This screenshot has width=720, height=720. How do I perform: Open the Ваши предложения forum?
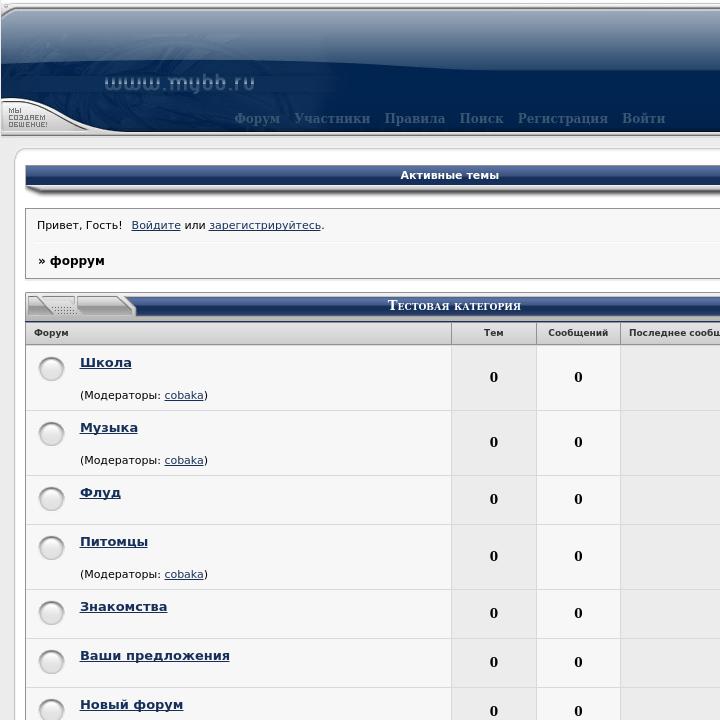155,656
